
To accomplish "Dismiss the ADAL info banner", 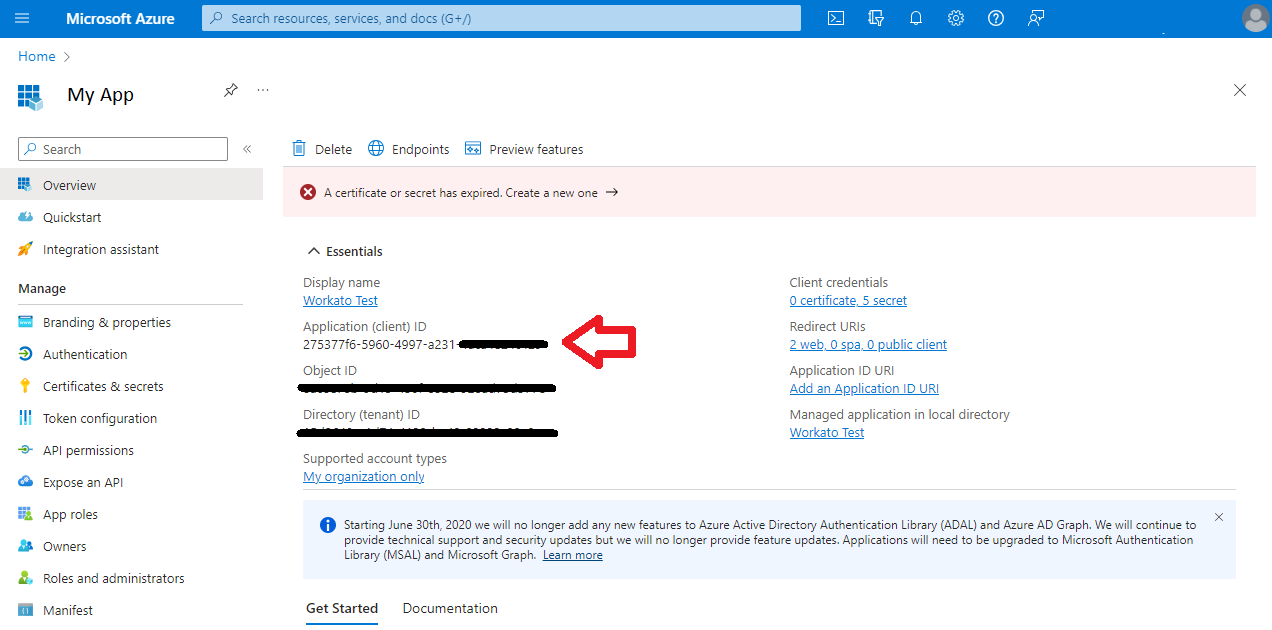I will coord(1219,517).
